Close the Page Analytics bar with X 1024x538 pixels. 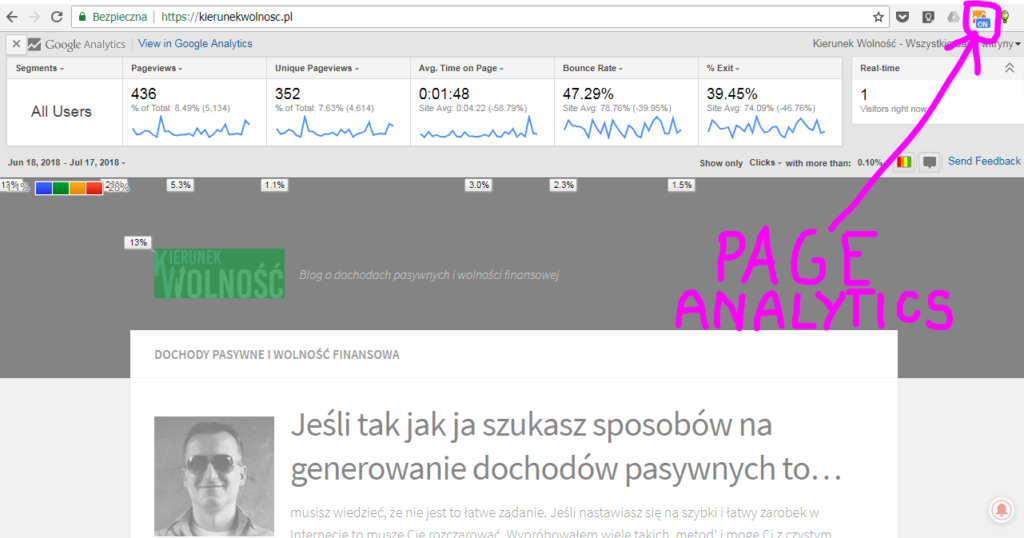16,44
